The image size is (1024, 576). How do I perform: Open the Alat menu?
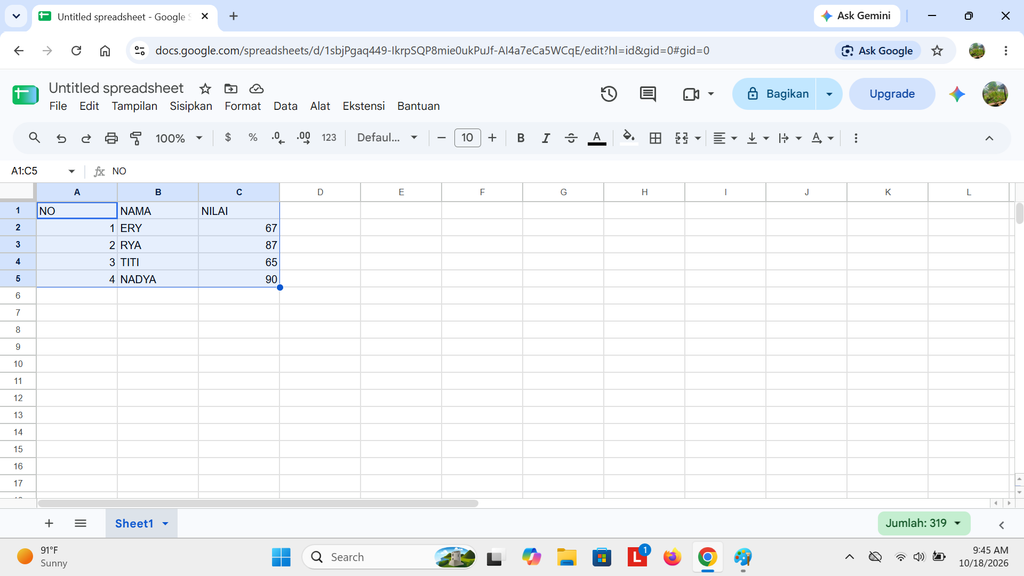320,106
